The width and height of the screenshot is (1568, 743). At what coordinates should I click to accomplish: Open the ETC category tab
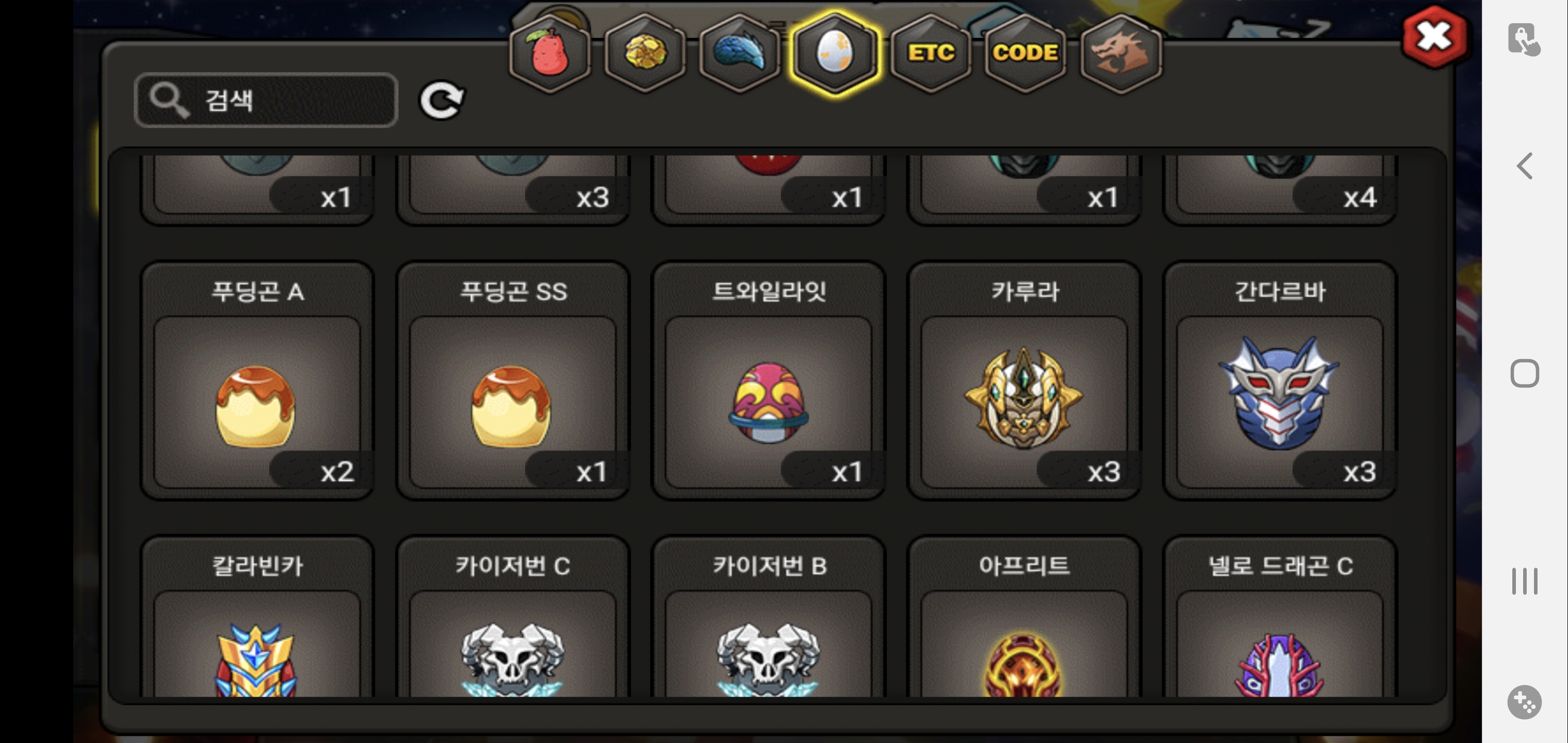click(930, 53)
